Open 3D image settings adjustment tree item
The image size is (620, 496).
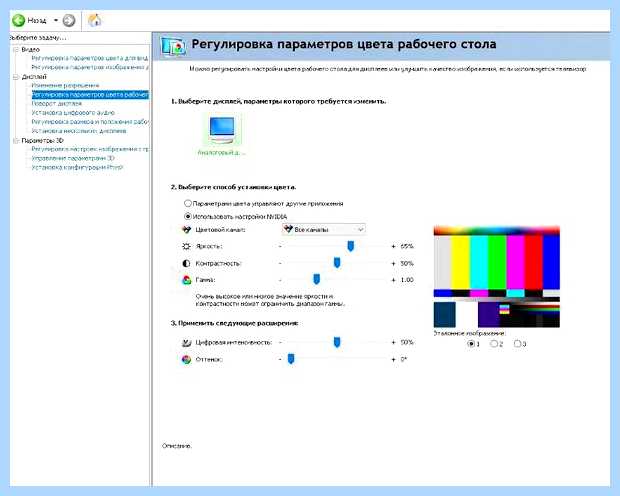click(90, 150)
